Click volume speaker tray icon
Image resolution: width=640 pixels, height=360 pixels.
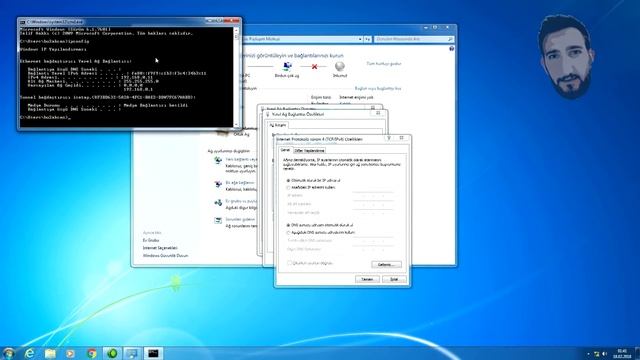[604, 354]
